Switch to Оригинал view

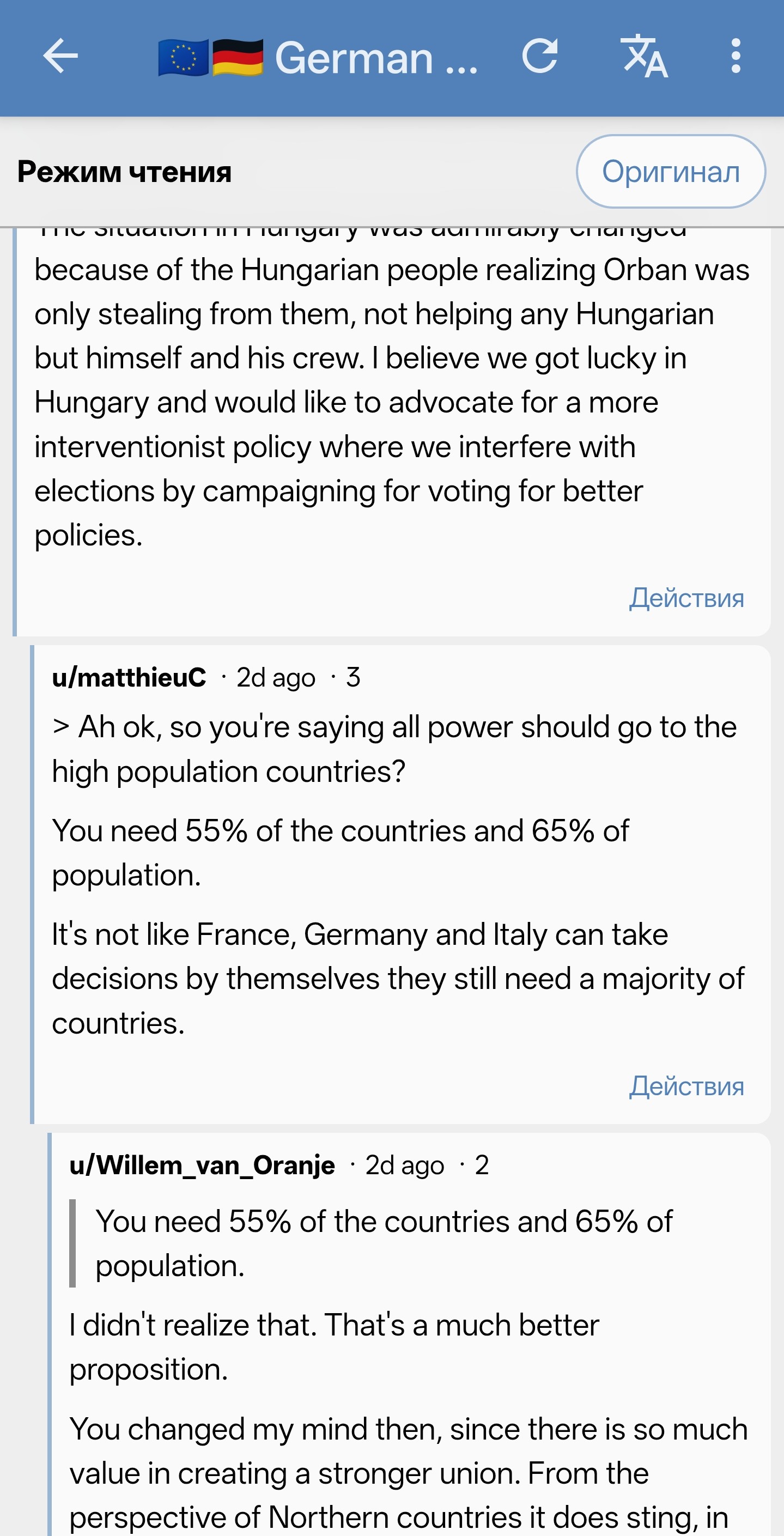pyautogui.click(x=671, y=172)
